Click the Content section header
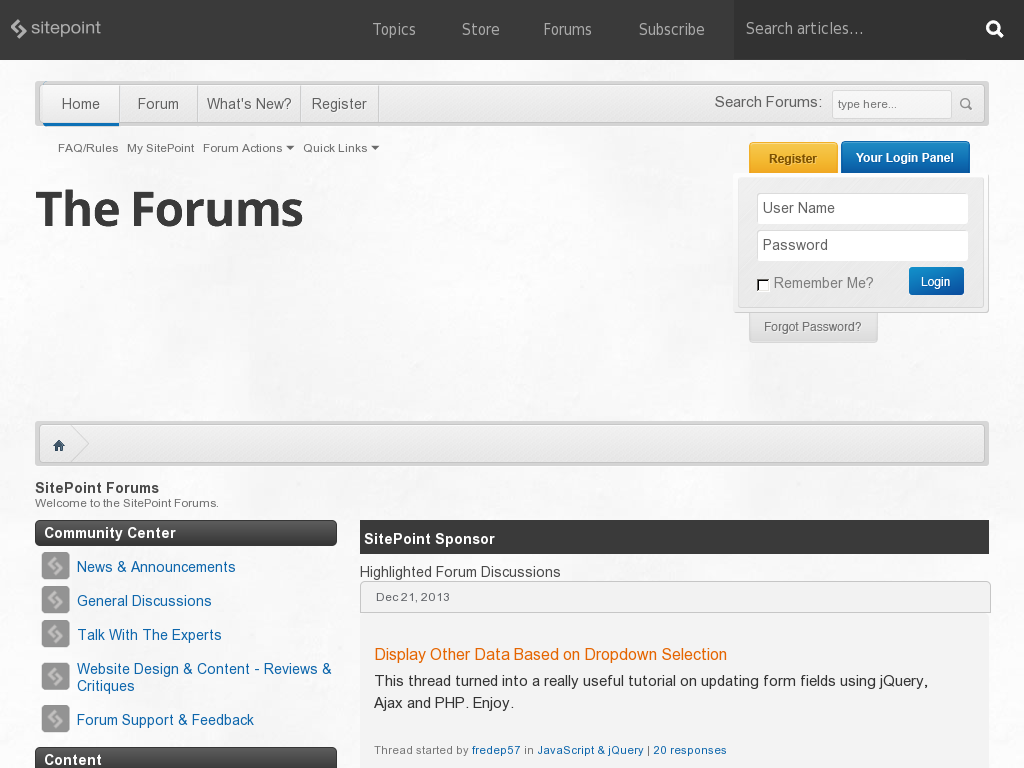Screen dimensions: 1024x768 [x=186, y=758]
